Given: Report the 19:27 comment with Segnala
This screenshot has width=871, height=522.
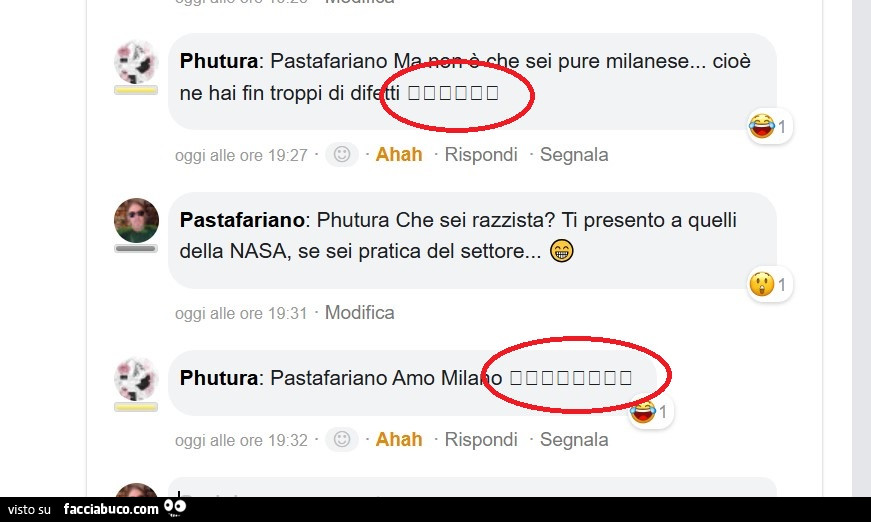Looking at the screenshot, I should tap(574, 154).
